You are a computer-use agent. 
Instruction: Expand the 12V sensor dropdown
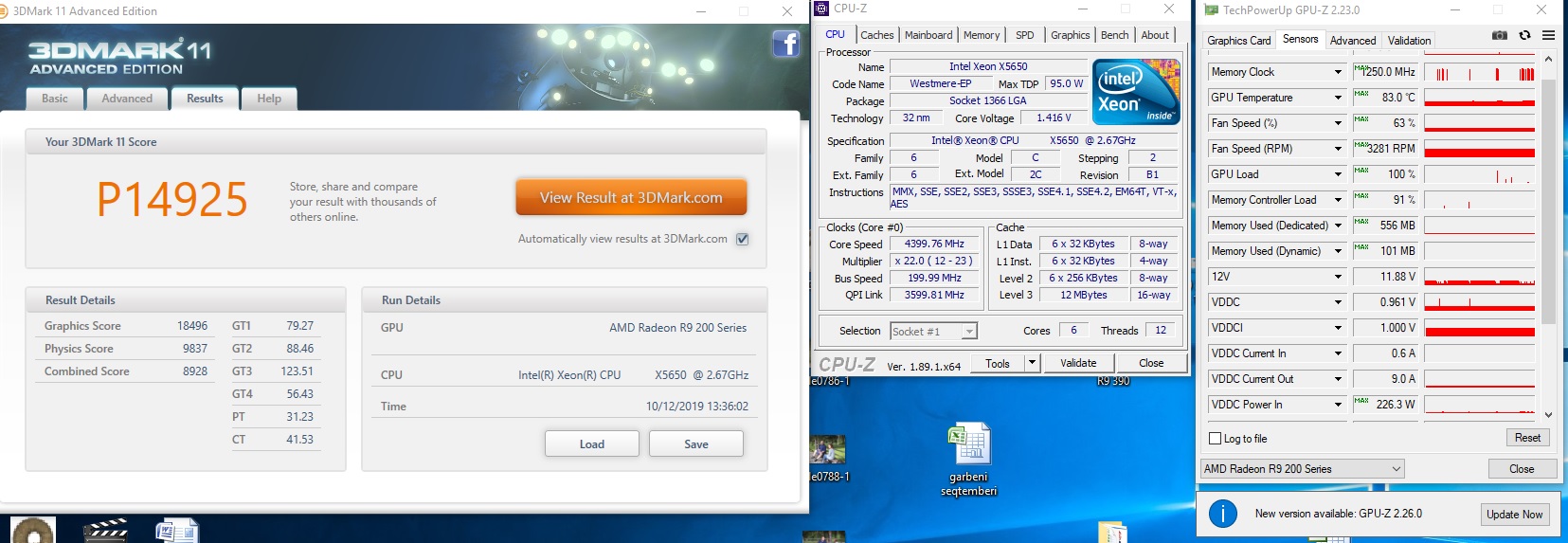click(x=1338, y=277)
